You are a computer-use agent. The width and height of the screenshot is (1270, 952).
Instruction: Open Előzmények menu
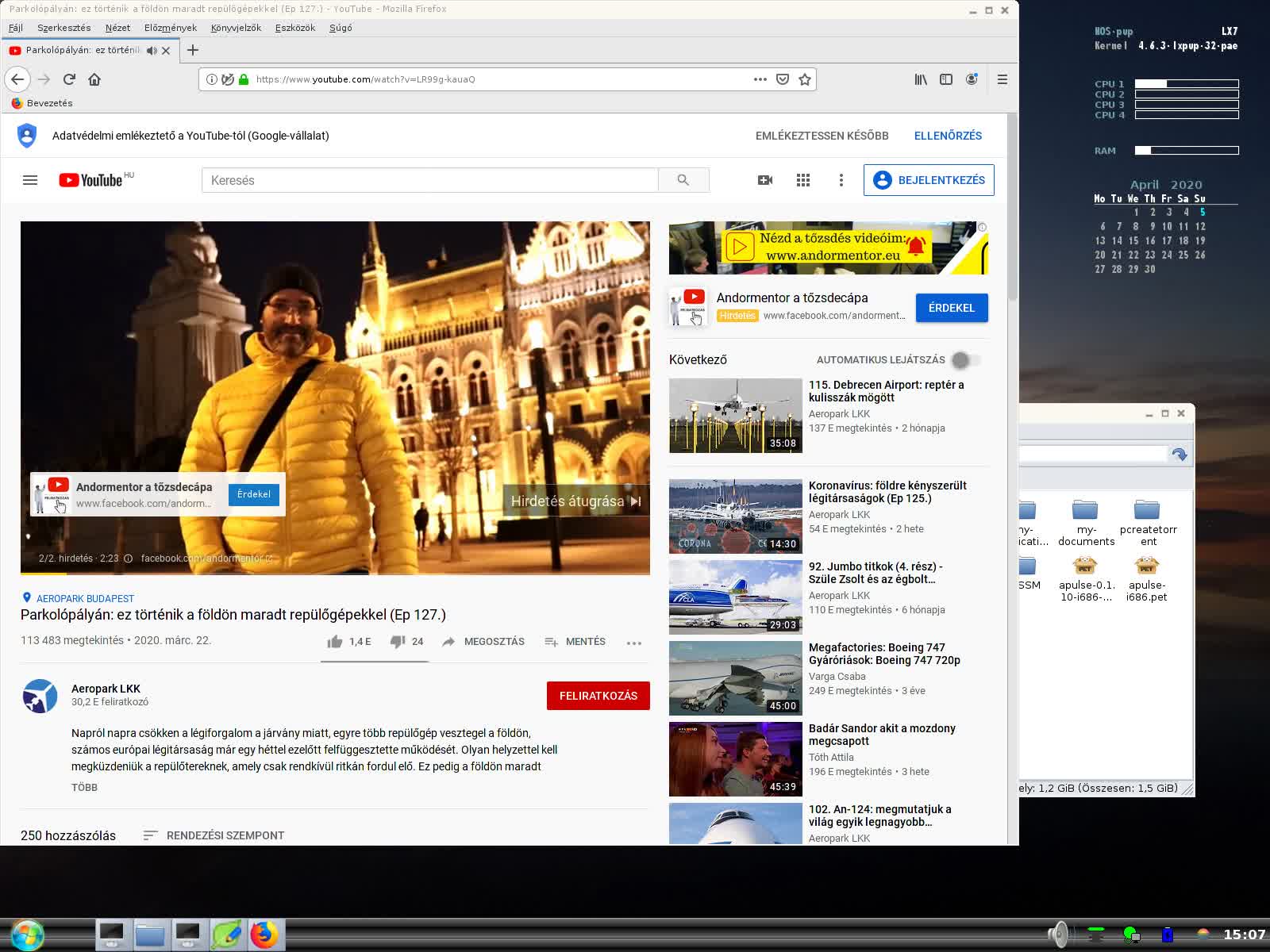tap(171, 28)
